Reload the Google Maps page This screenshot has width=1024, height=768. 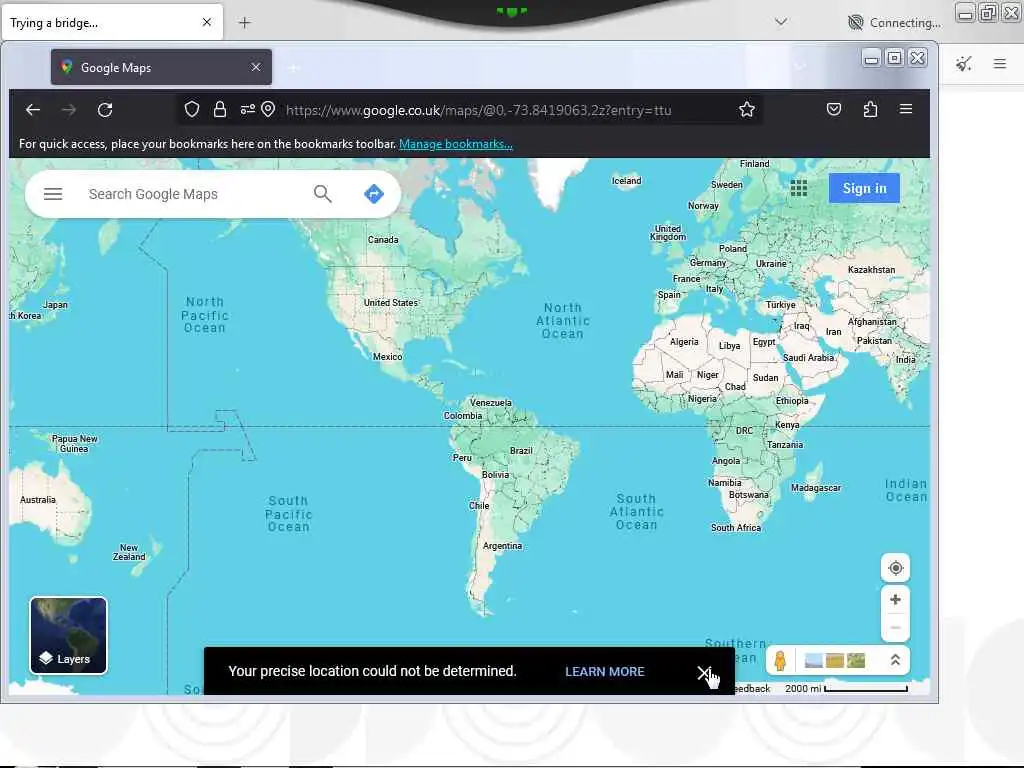[x=105, y=110]
